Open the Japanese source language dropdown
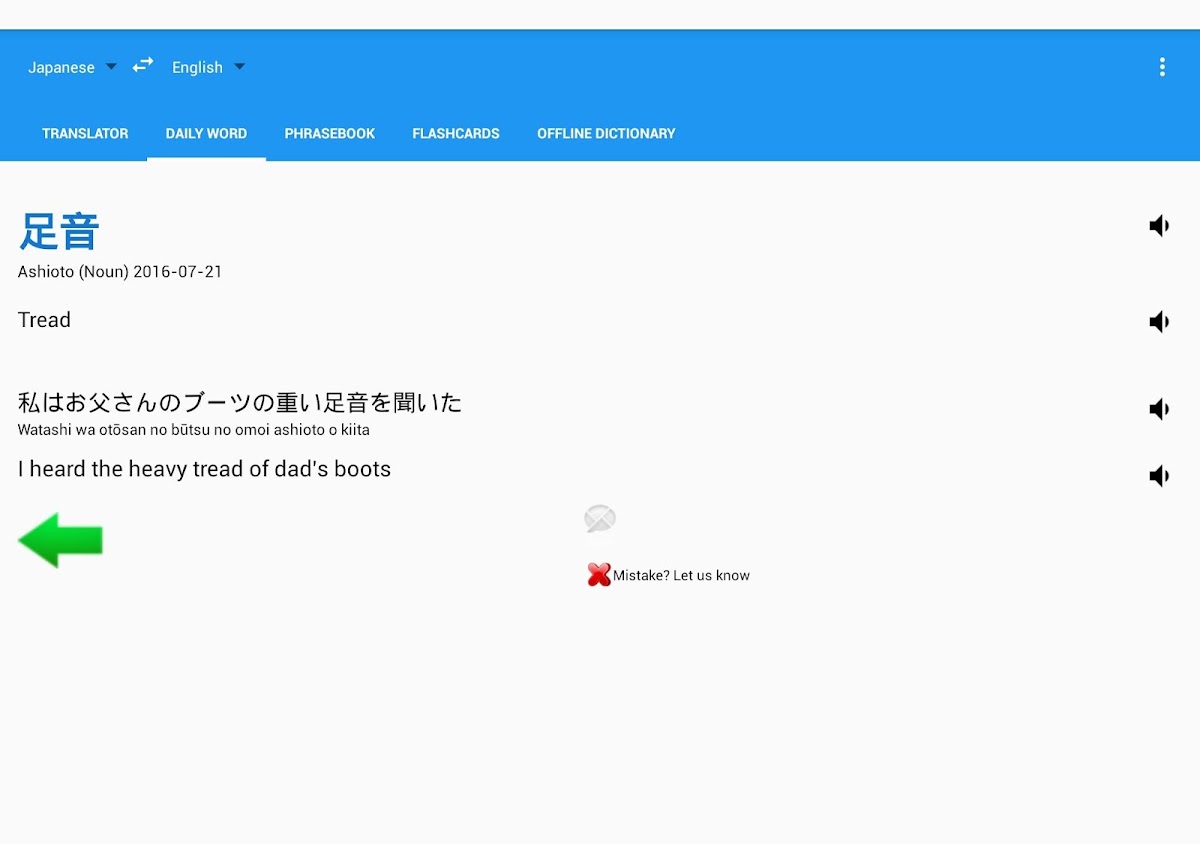 click(x=72, y=67)
